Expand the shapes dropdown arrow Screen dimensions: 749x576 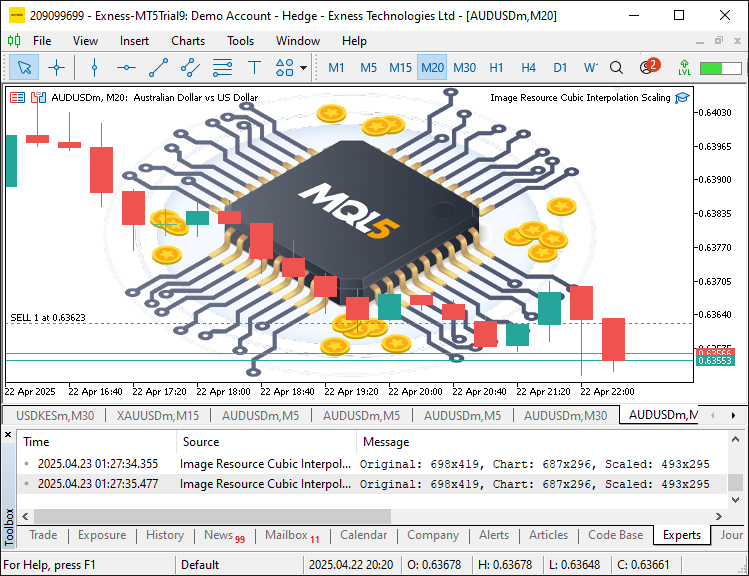click(303, 67)
